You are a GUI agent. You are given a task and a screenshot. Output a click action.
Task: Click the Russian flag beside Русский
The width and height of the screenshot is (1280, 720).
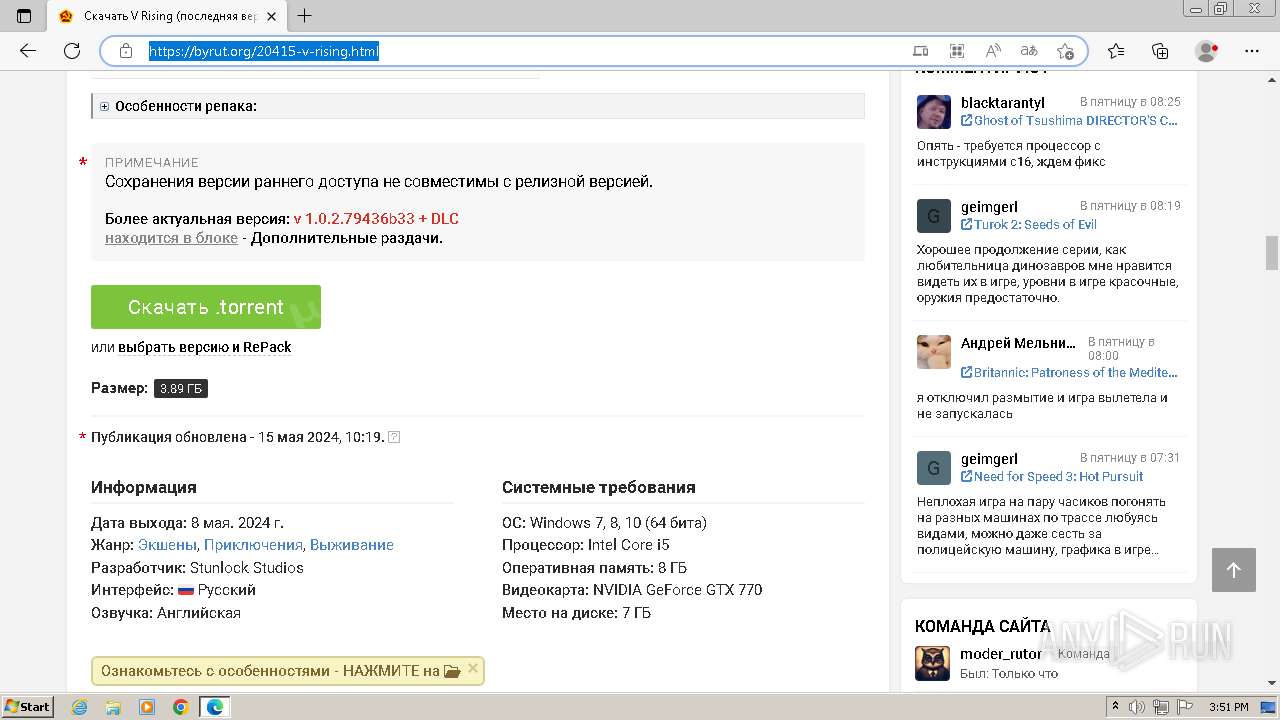point(186,590)
